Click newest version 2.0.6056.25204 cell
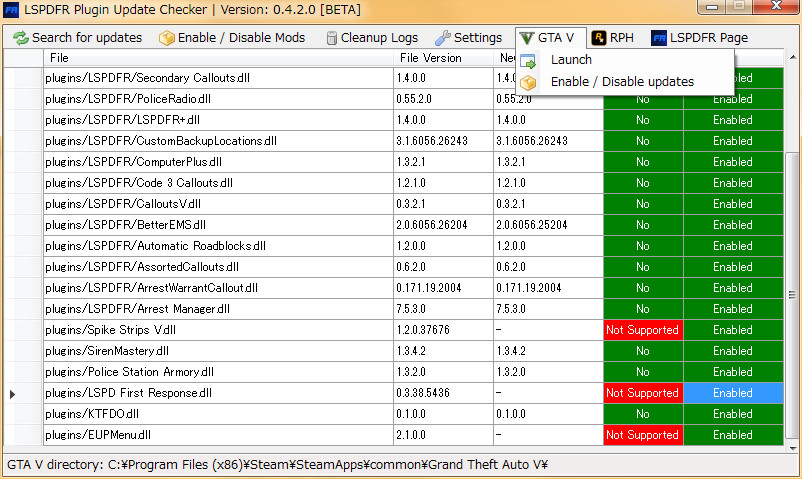This screenshot has height=479, width=802. (x=549, y=225)
